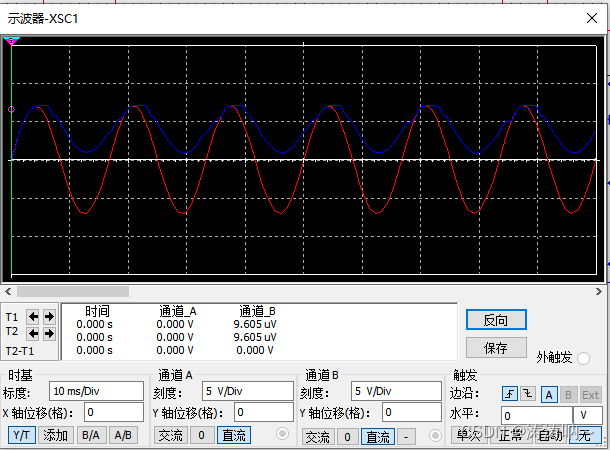Set channel A coupling to 直流
610x450 pixels.
[234, 435]
